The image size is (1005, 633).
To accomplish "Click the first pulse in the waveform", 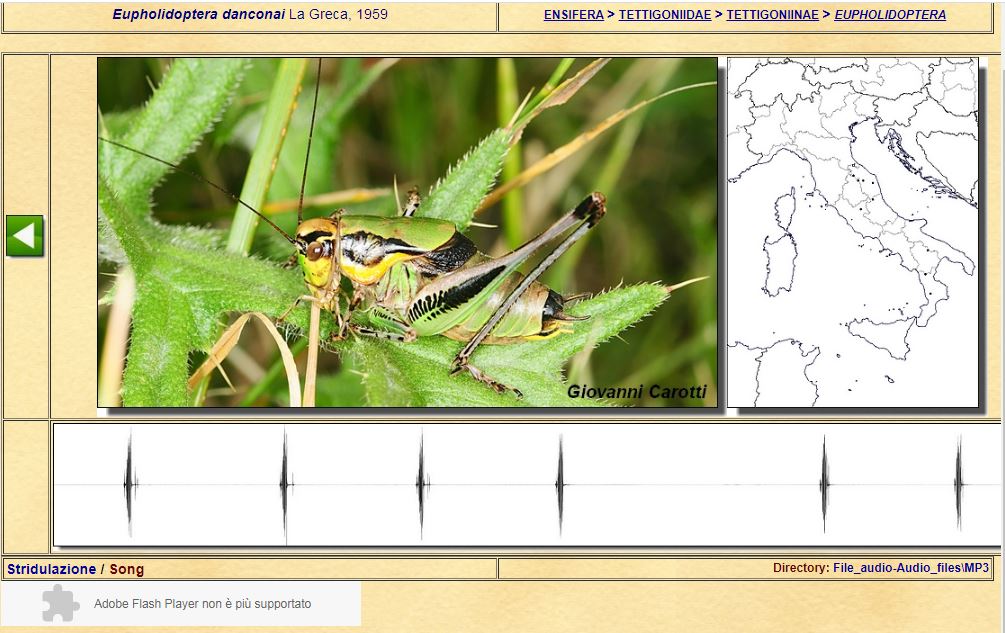I will [128, 484].
